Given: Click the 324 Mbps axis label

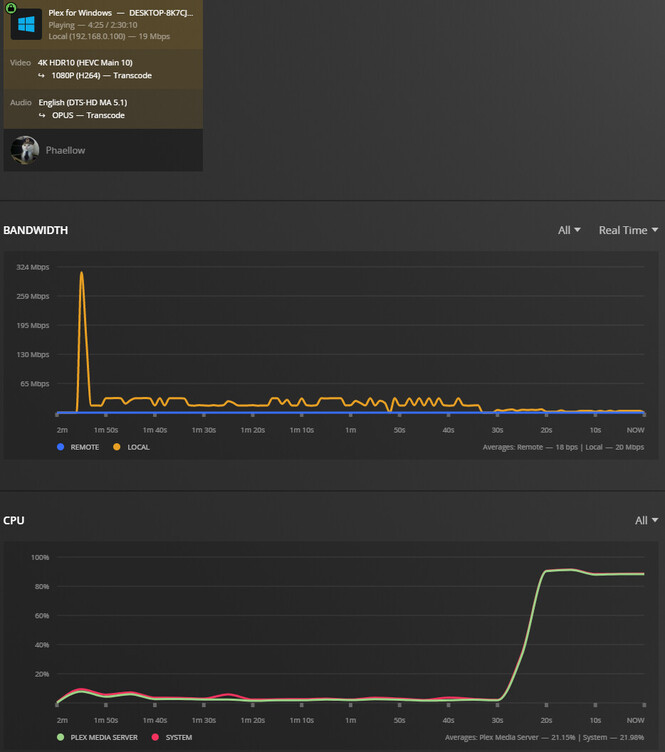Looking at the screenshot, I should (33, 267).
